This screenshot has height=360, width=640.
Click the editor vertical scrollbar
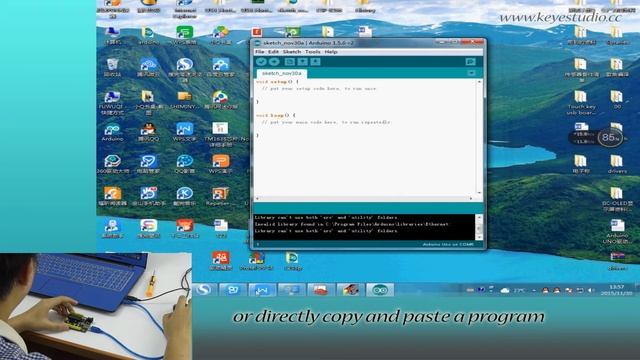coord(479,138)
